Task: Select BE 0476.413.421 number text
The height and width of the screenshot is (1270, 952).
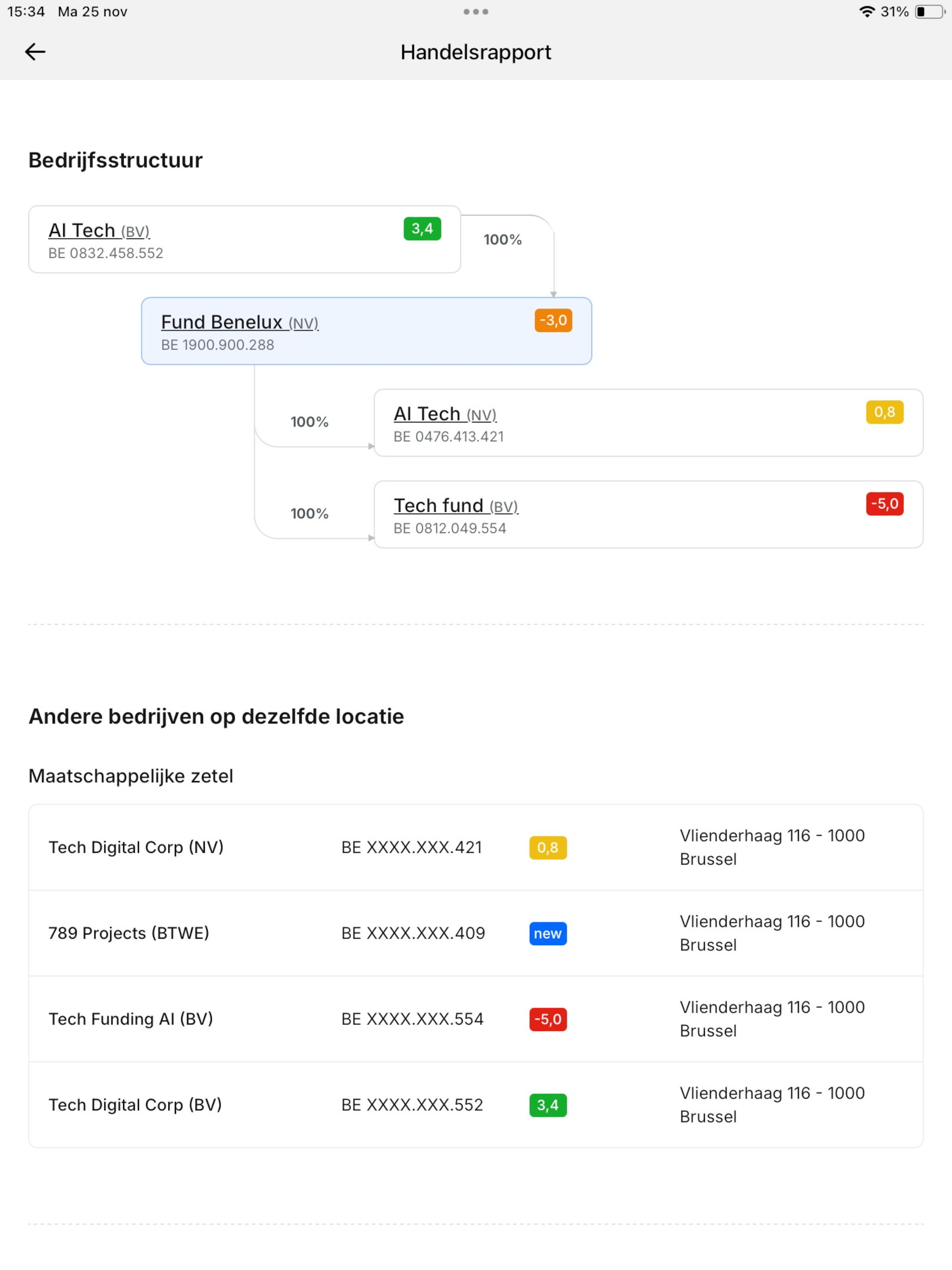Action: tap(449, 437)
